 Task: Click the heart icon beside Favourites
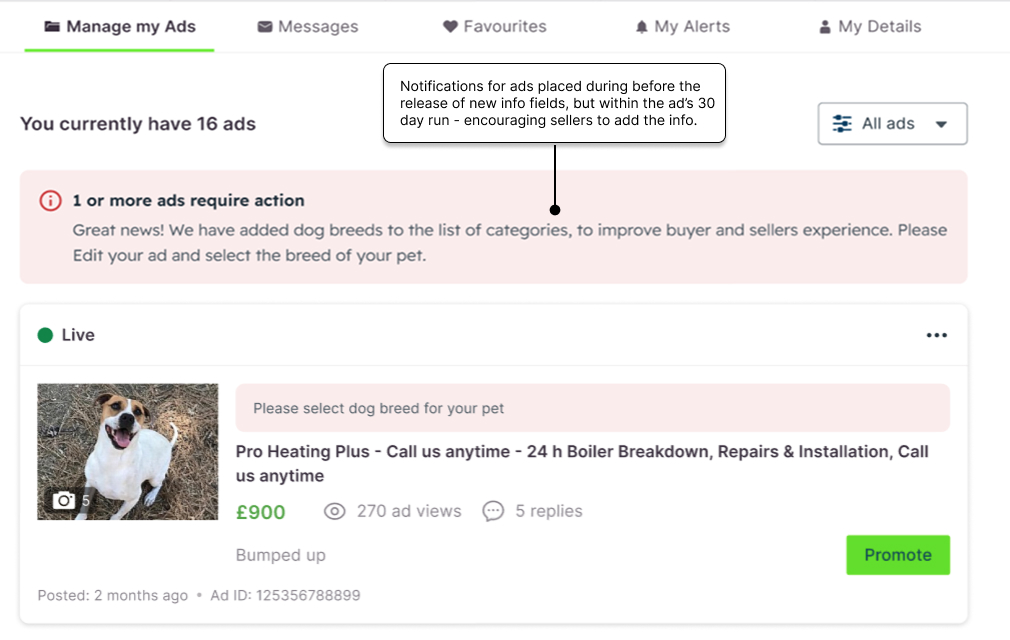pyautogui.click(x=450, y=27)
